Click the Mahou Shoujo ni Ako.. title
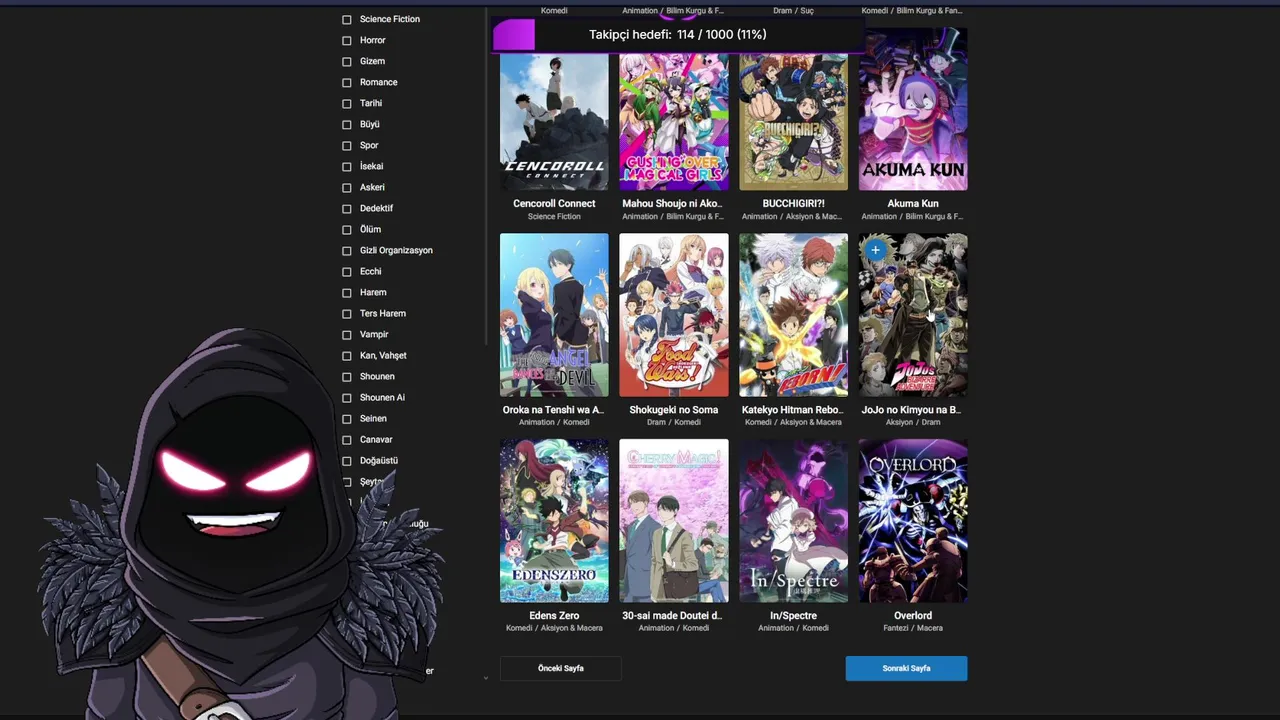 coord(672,204)
